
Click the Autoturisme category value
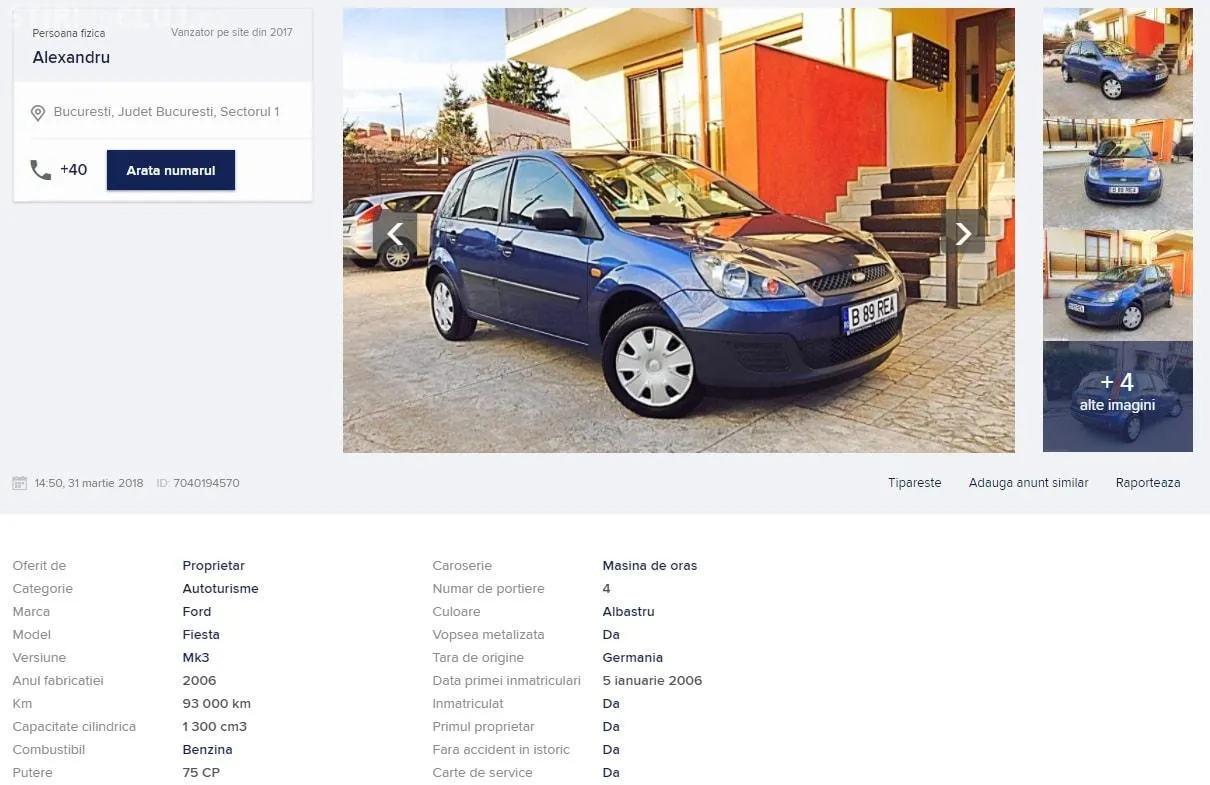click(220, 589)
